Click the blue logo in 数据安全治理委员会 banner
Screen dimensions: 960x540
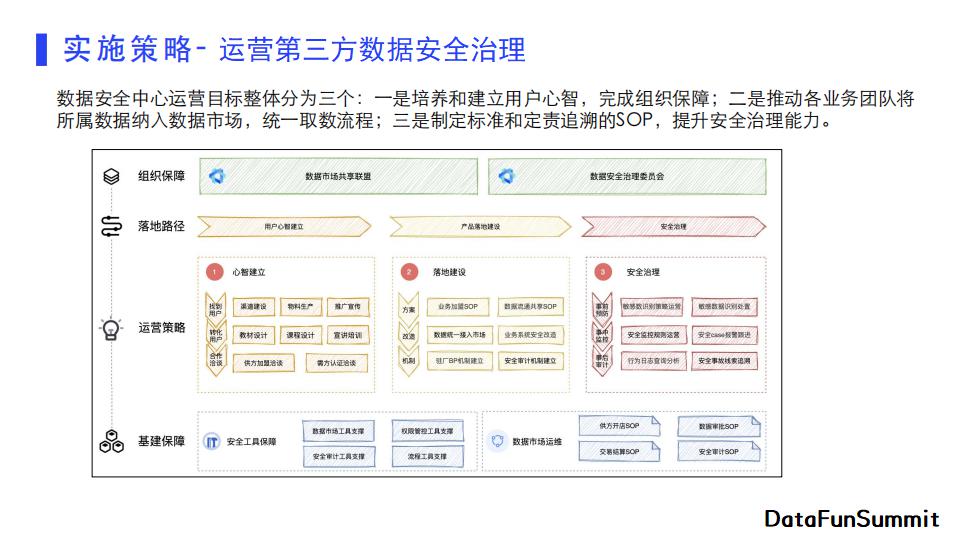(506, 176)
